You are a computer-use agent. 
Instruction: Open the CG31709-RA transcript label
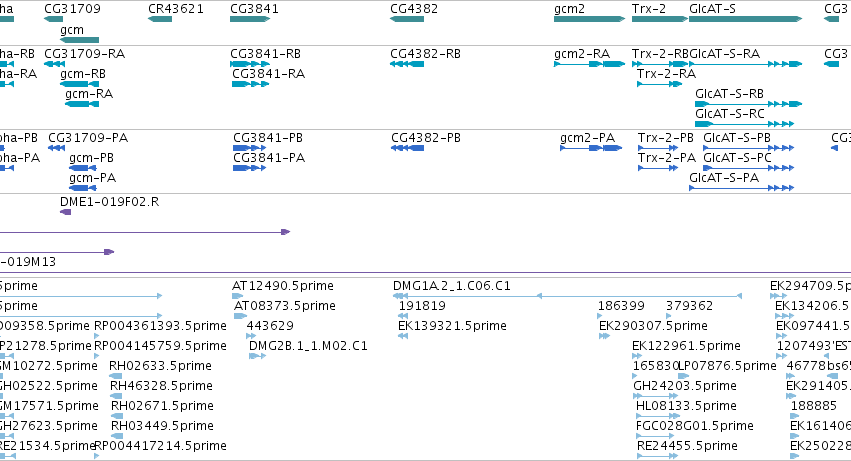pos(85,54)
